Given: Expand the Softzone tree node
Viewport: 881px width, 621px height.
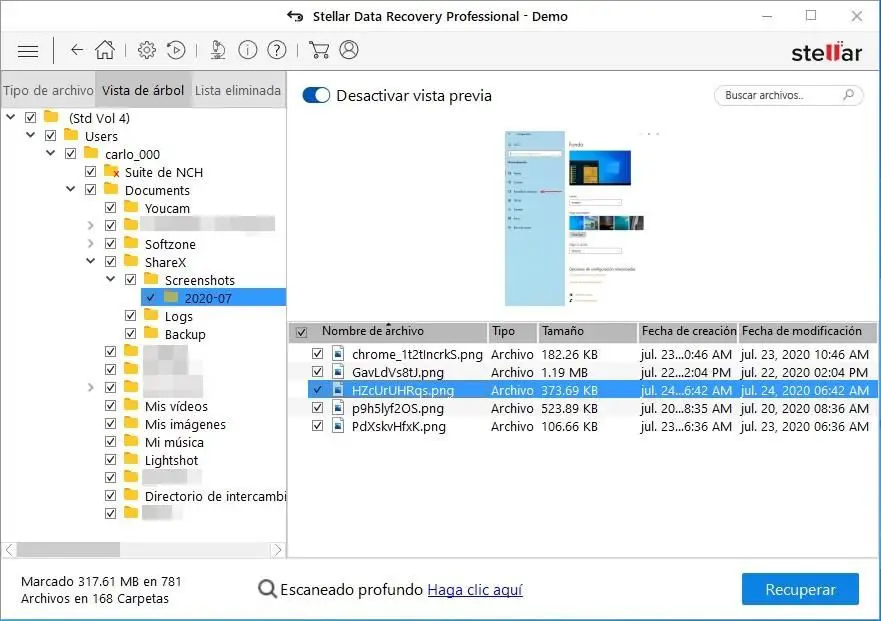Looking at the screenshot, I should [90, 243].
